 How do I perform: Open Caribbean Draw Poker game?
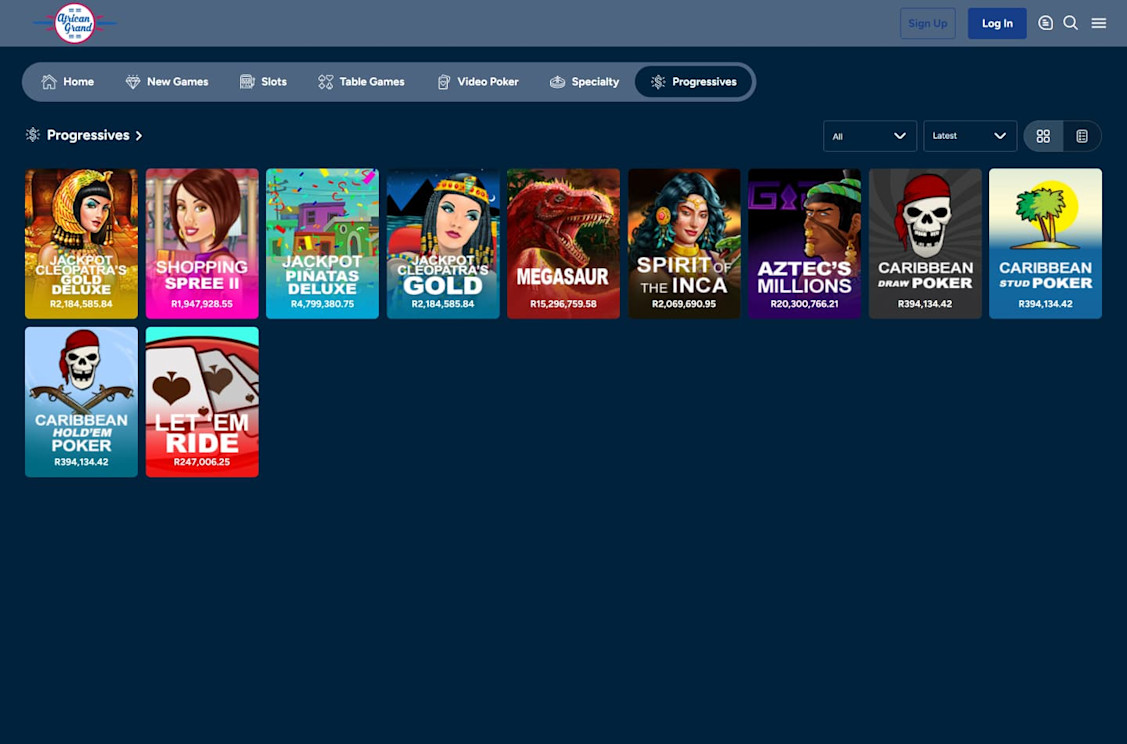925,244
